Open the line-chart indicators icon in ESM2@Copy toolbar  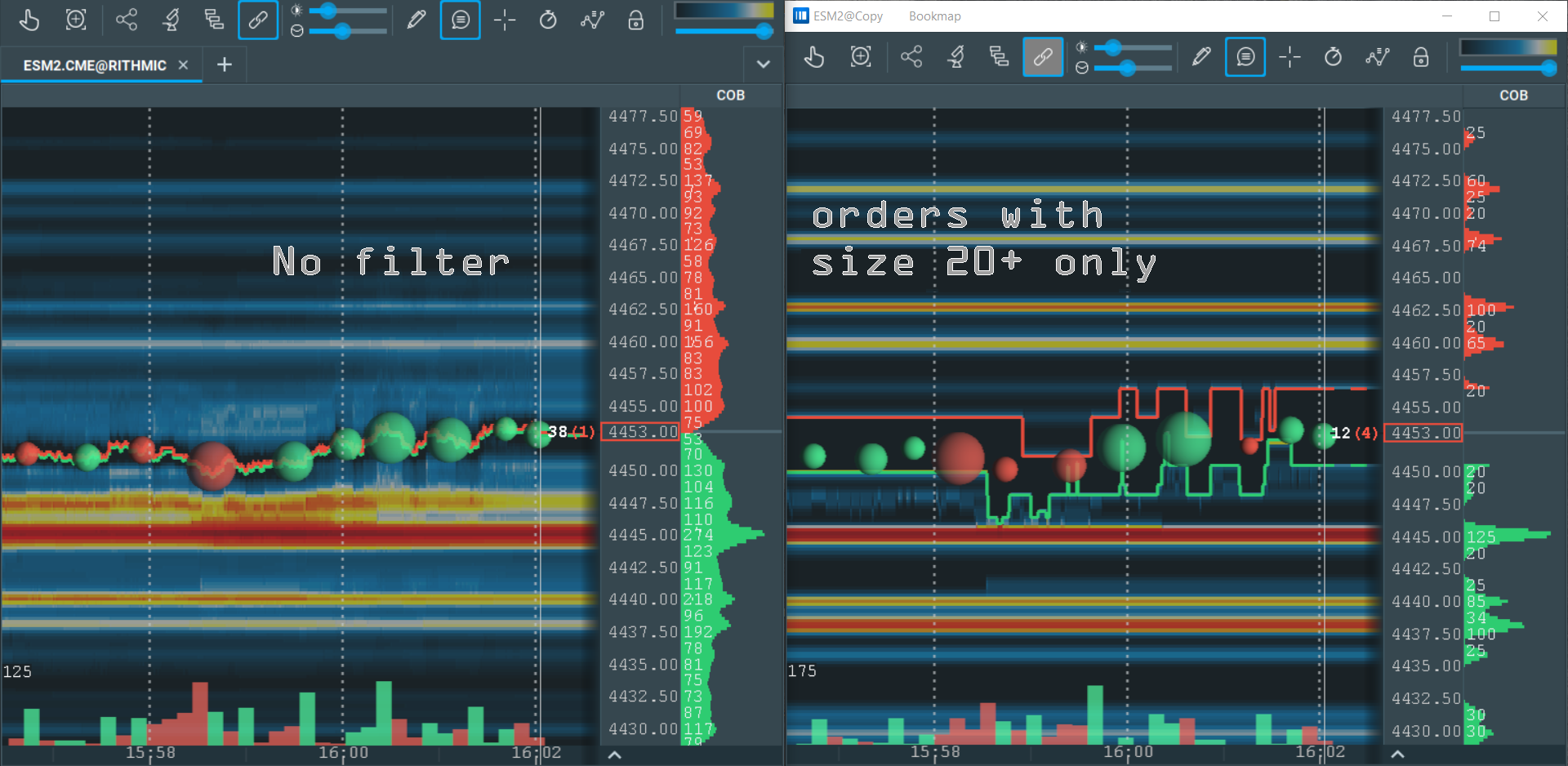pyautogui.click(x=1377, y=56)
